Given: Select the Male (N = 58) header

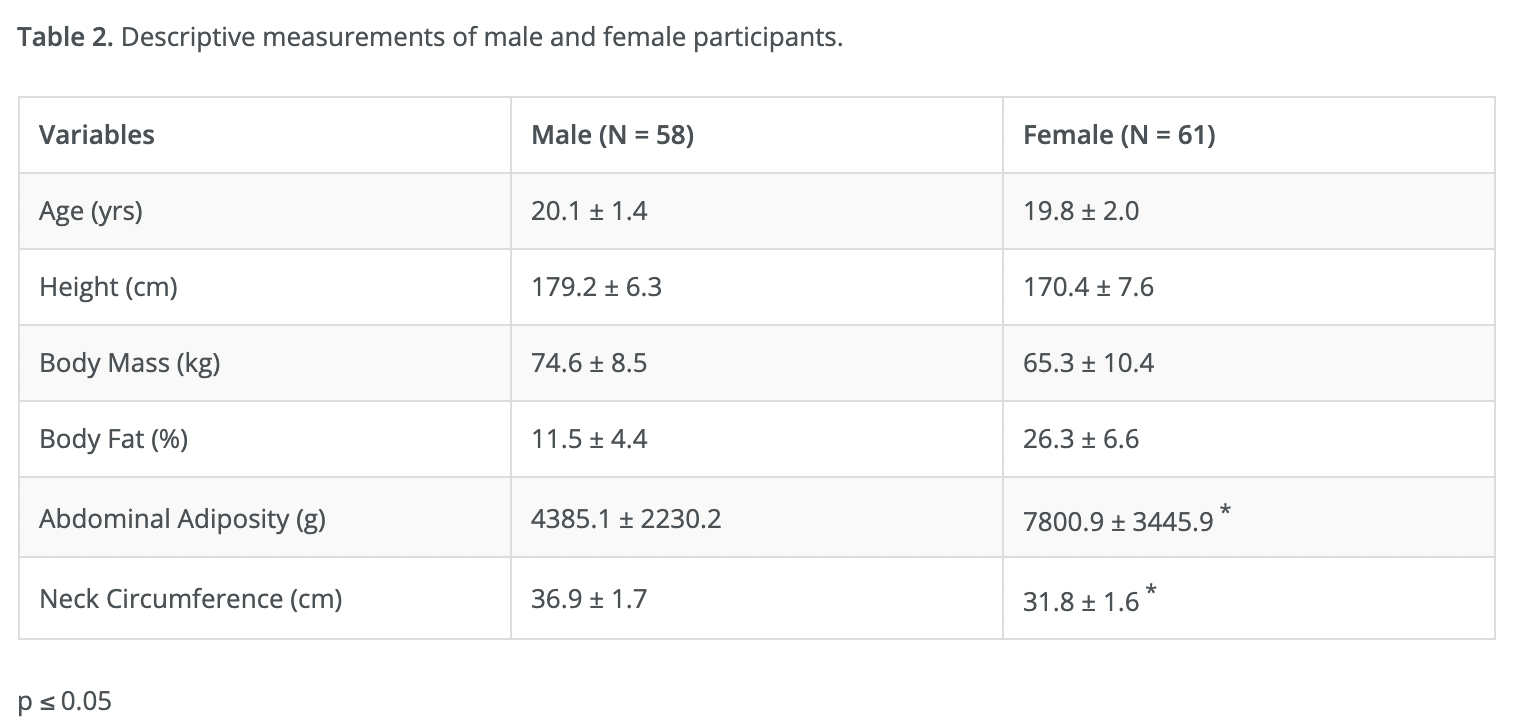Looking at the screenshot, I should [x=612, y=135].
